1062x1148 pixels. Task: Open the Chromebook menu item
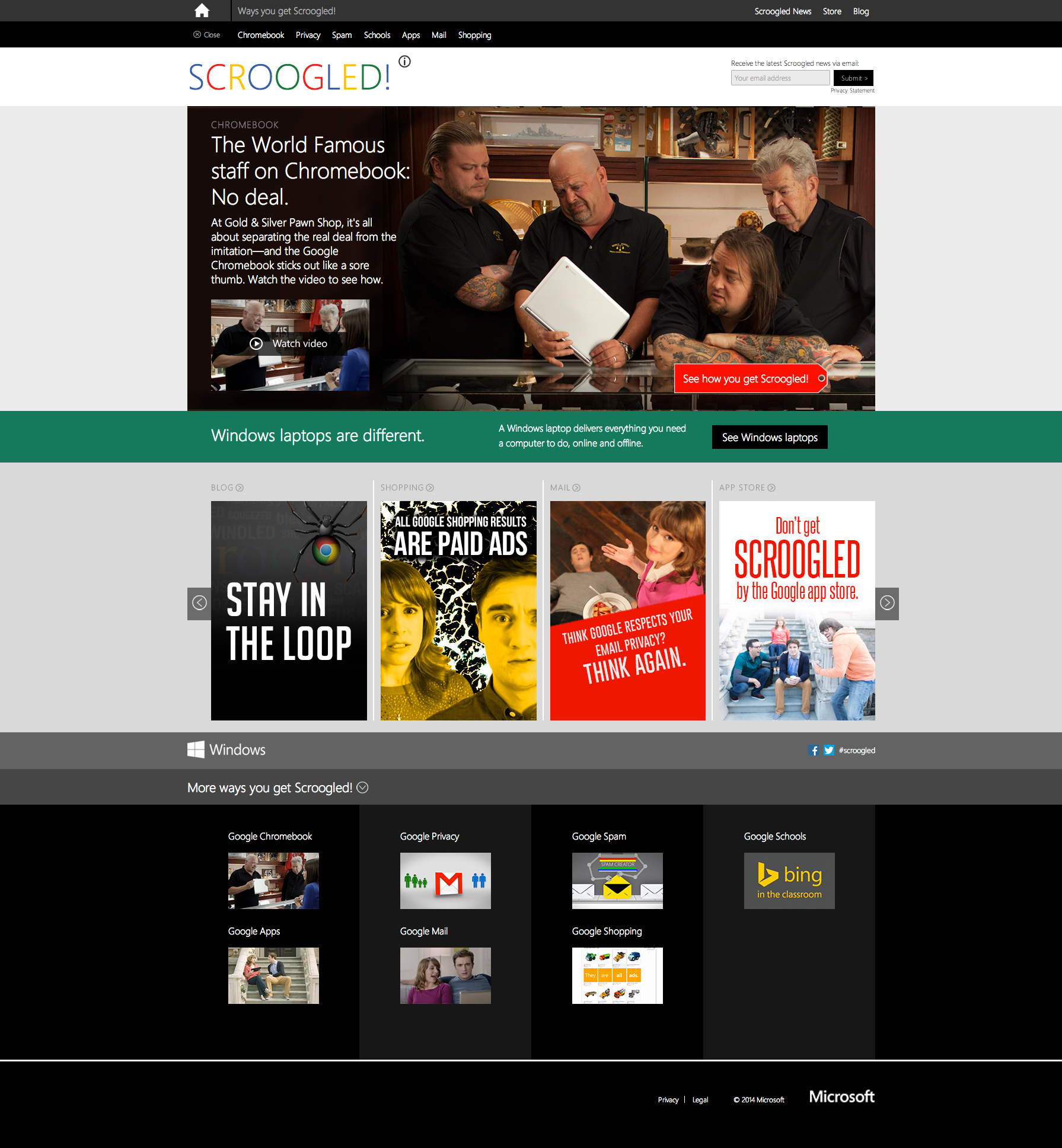[261, 35]
